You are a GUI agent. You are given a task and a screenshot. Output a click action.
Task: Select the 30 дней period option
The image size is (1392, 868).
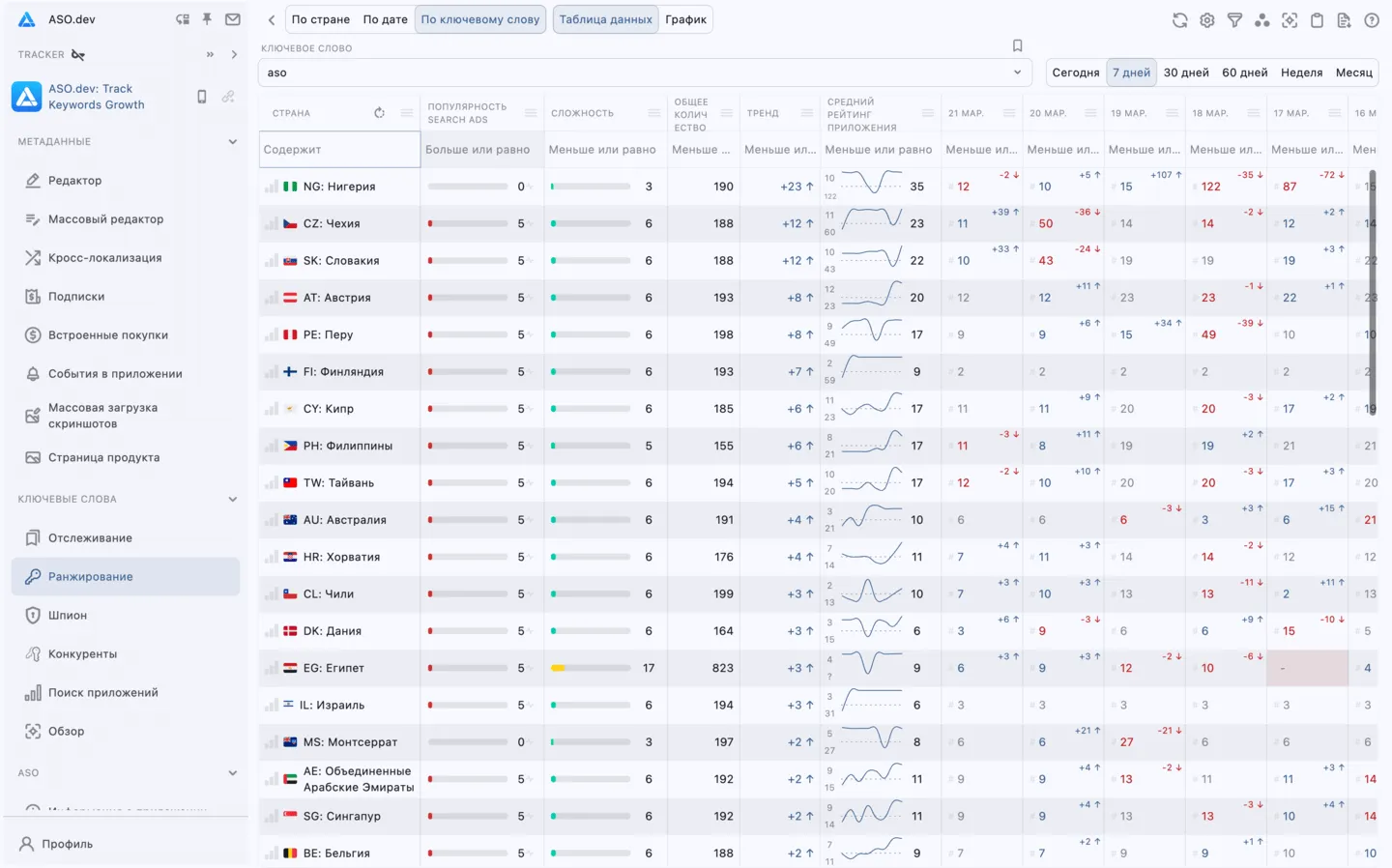click(1185, 72)
